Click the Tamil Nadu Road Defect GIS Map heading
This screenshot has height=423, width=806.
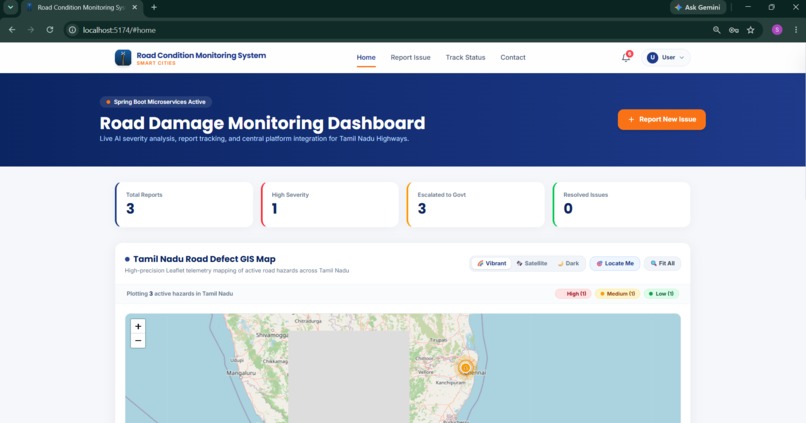click(204, 259)
